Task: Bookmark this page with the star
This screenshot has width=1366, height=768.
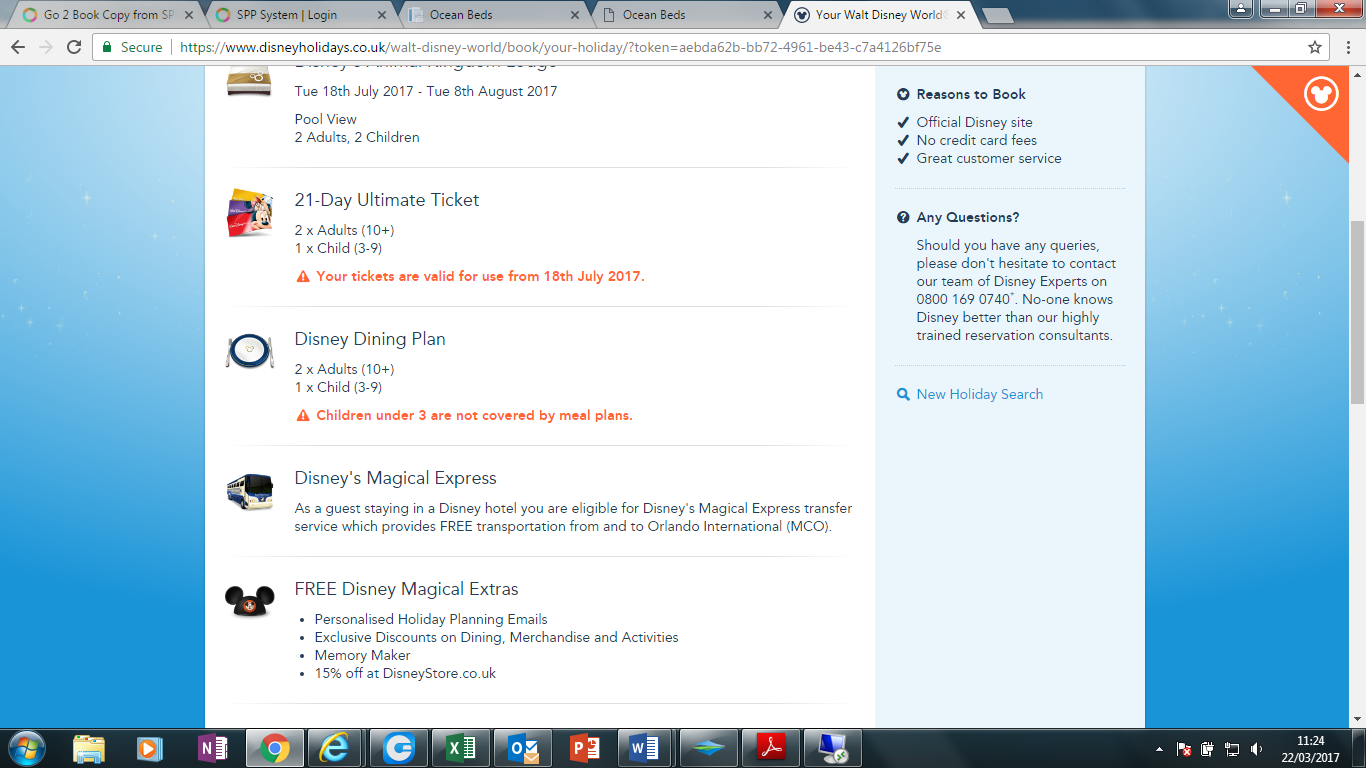Action: point(1315,47)
